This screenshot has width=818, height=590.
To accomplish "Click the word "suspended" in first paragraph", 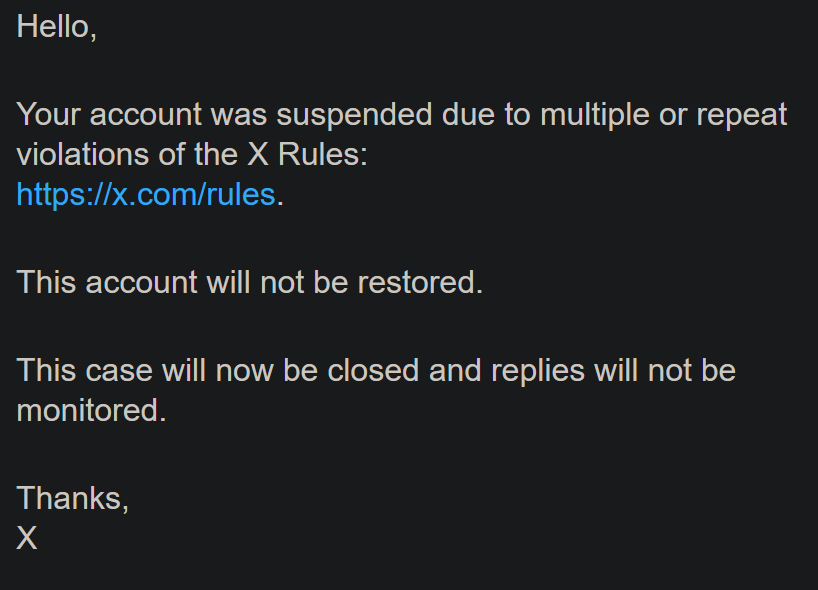I will point(354,115).
